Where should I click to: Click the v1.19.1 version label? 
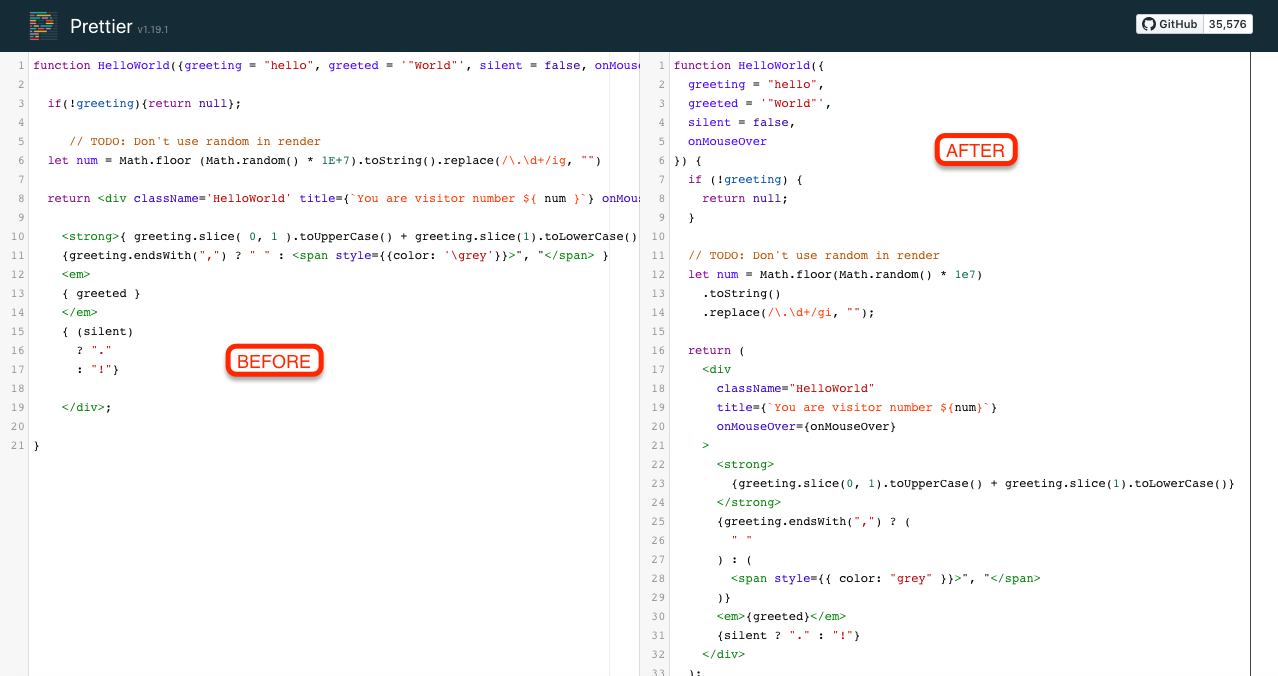point(154,29)
